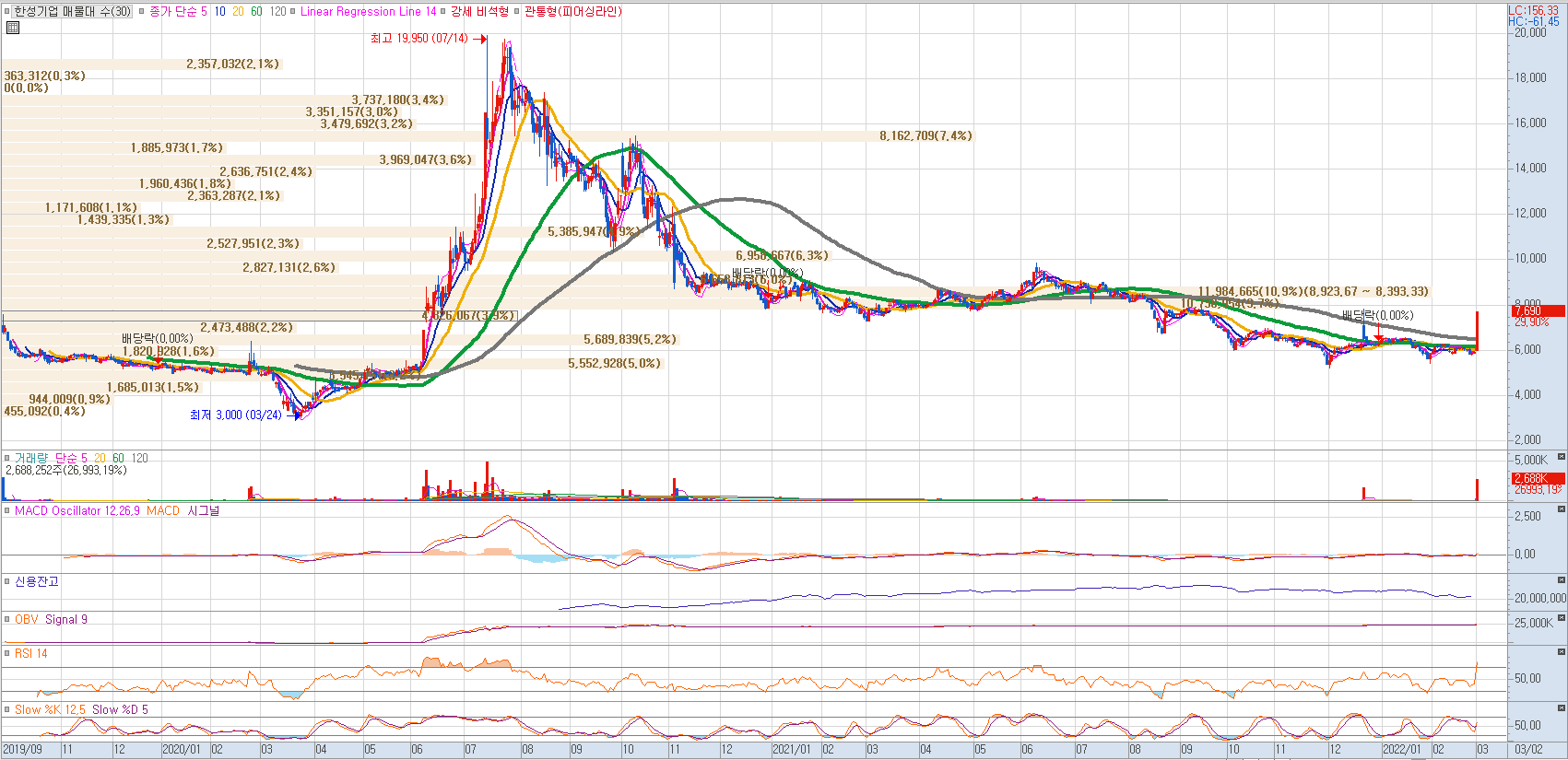Select the 강세 비석형 pattern label
The image size is (1568, 760).
tap(479, 12)
